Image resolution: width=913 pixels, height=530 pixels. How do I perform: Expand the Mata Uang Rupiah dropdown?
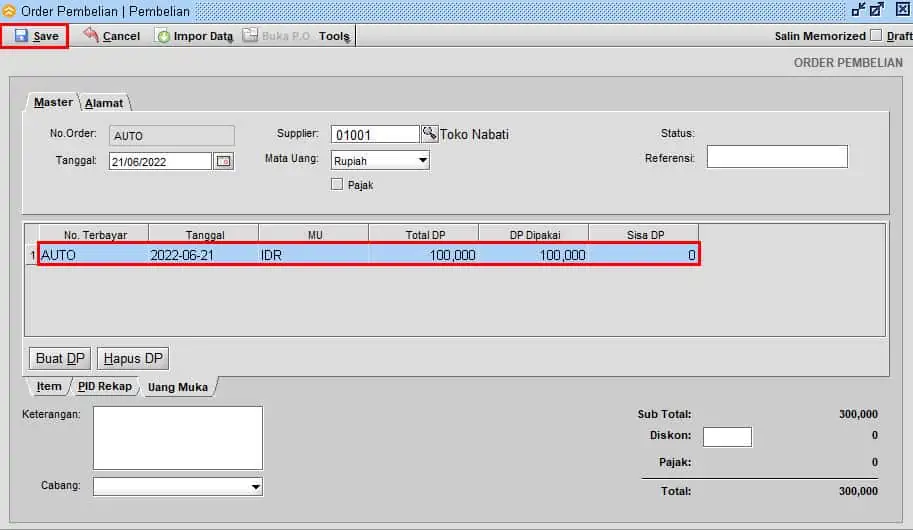(423, 160)
